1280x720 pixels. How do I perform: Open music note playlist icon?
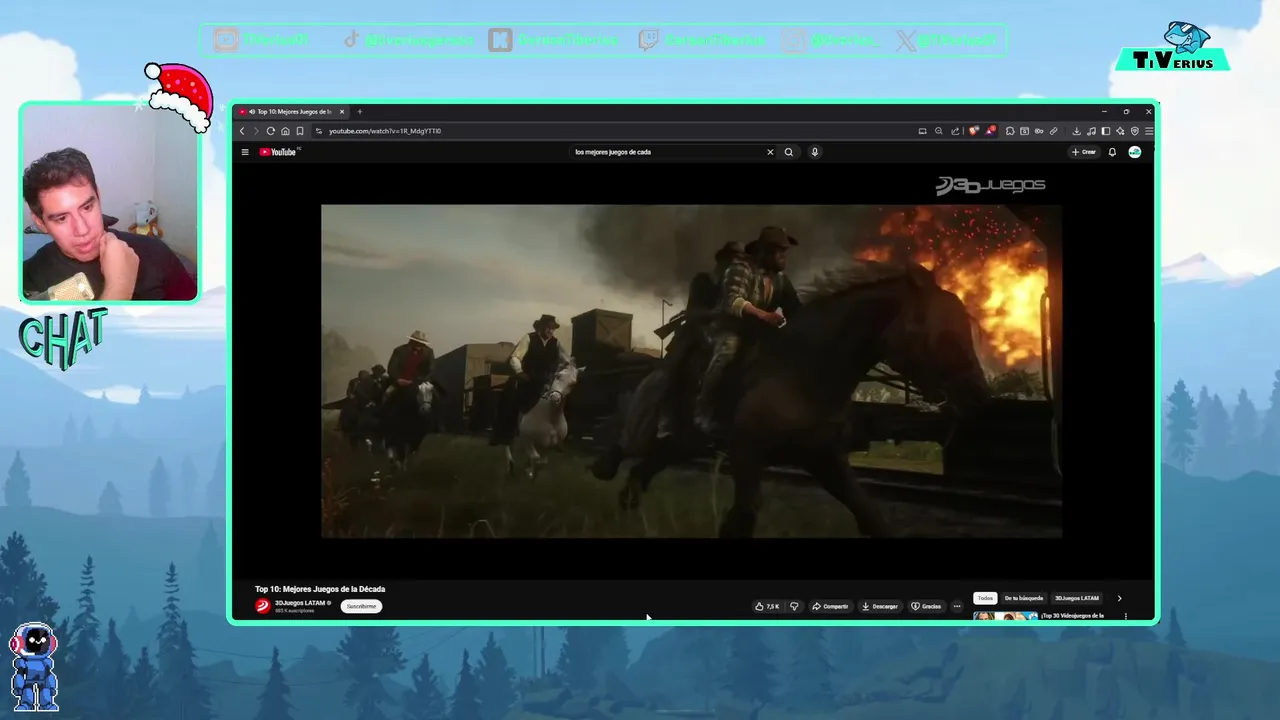(x=1091, y=131)
